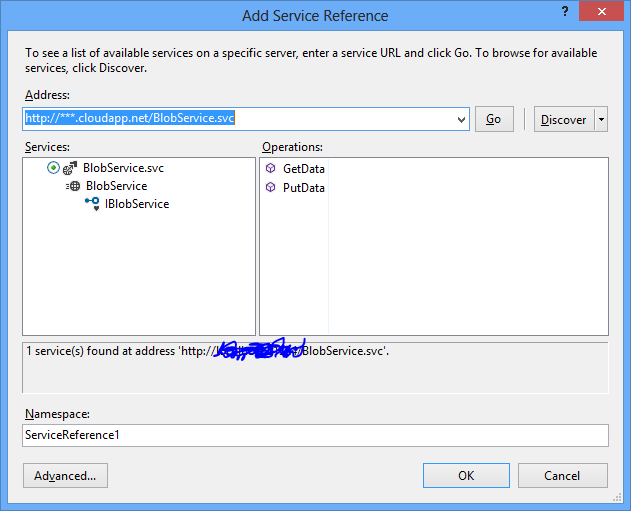Click the BlobService.svc gears icon
This screenshot has height=511, width=631.
point(72,168)
